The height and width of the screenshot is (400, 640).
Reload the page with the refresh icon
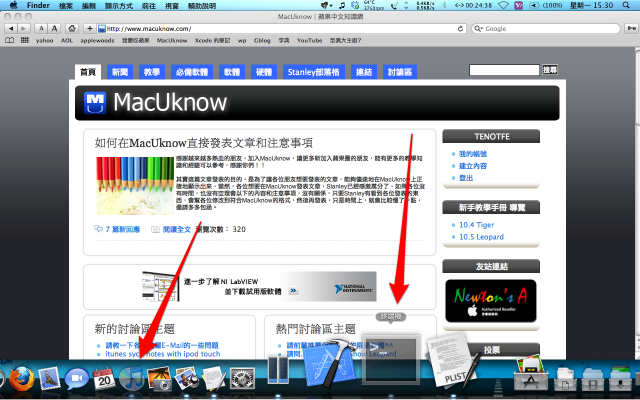(x=460, y=29)
